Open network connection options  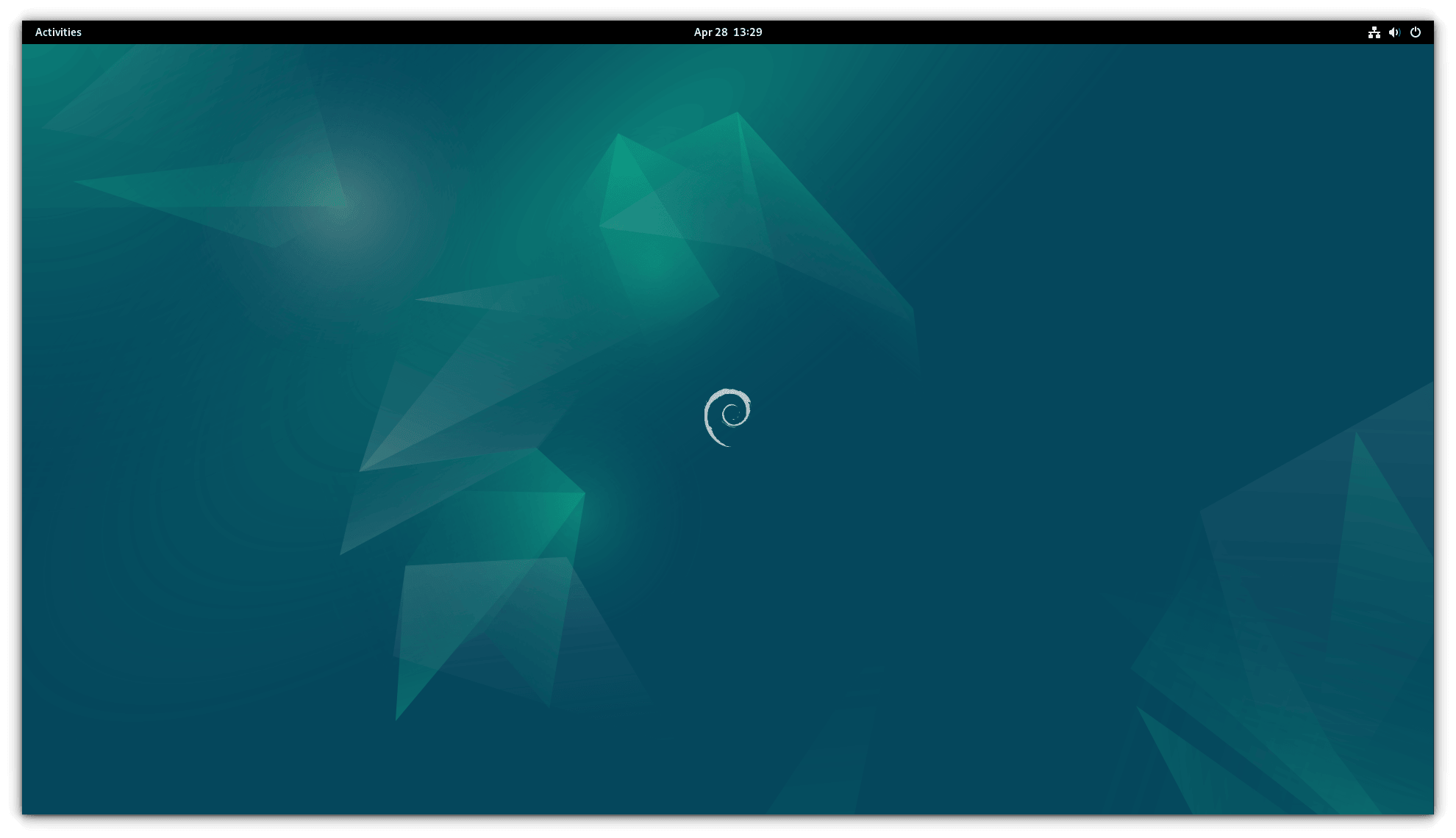click(1372, 32)
